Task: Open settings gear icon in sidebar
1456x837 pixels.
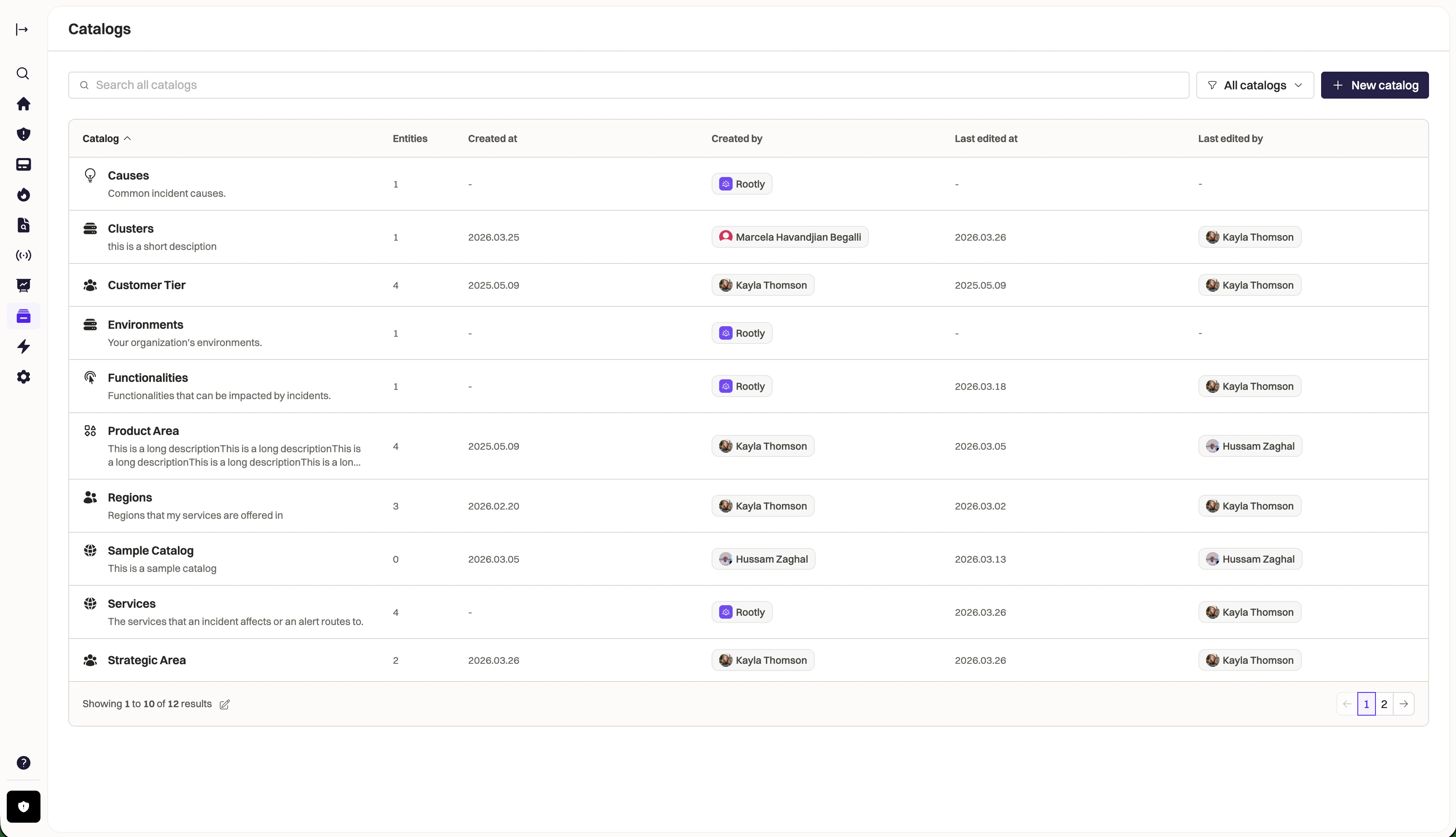Action: 24,377
